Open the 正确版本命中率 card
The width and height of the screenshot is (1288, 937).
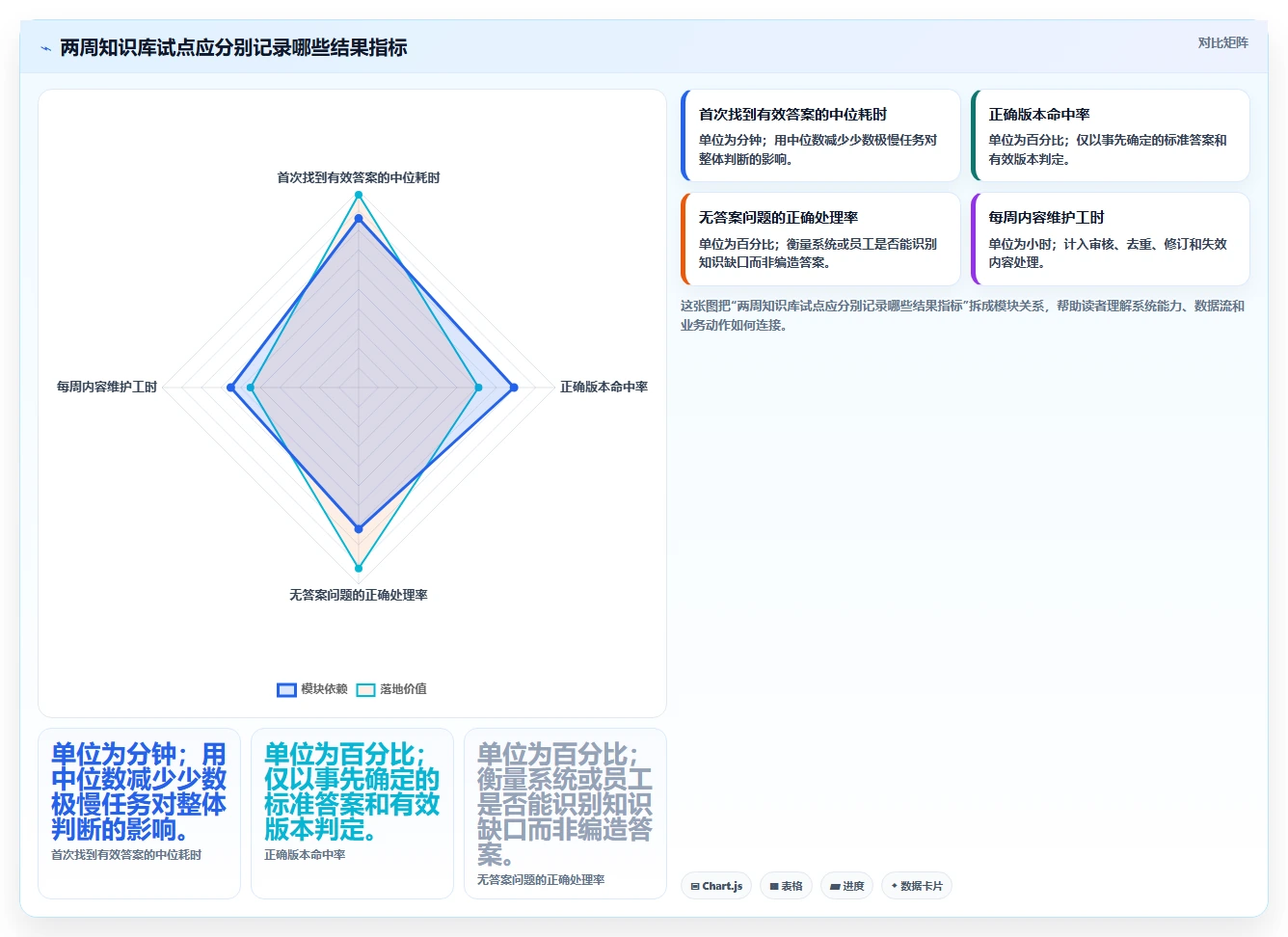click(1110, 136)
